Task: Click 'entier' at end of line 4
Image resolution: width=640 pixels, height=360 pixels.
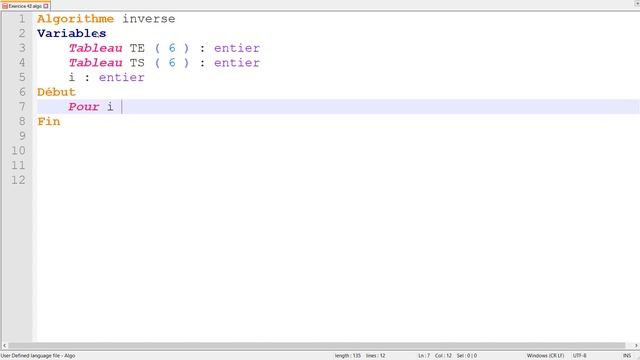Action: pos(237,63)
